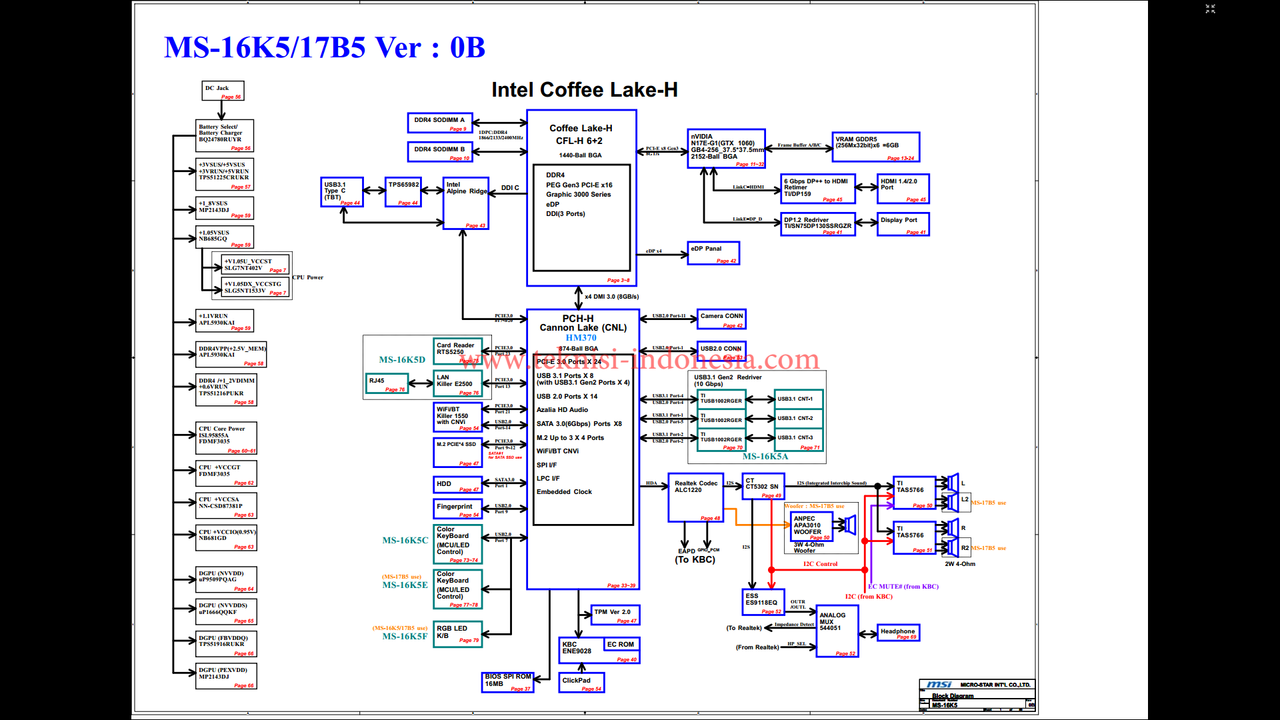Click the Block Diagram title block text
Image resolution: width=1280 pixels, height=720 pixels.
click(x=952, y=695)
